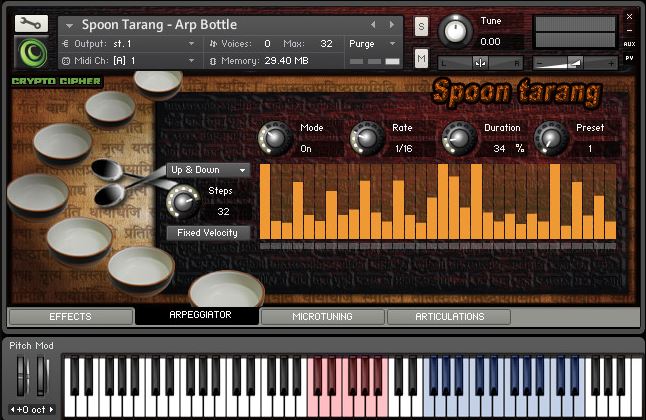Image resolution: width=646 pixels, height=420 pixels.
Task: Click the volume slider handle
Action: click(x=575, y=63)
